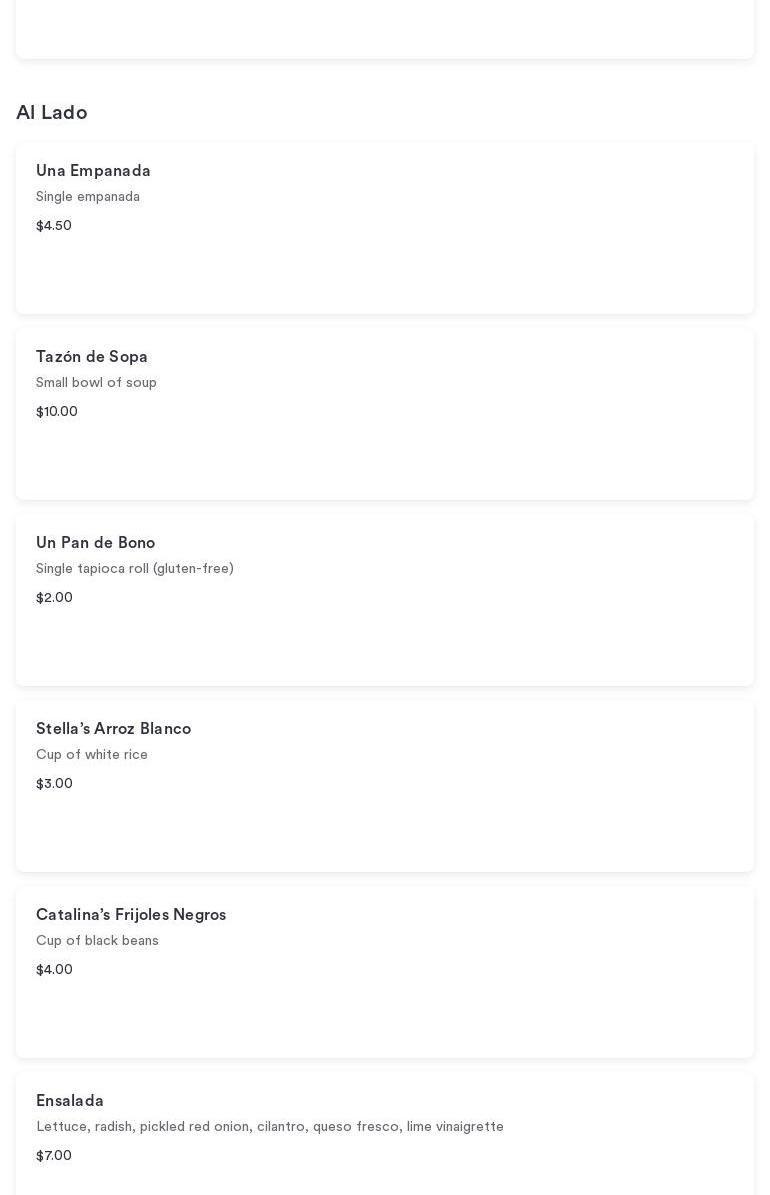Click the Al Lado section heading
770x1195 pixels.
[x=52, y=113]
